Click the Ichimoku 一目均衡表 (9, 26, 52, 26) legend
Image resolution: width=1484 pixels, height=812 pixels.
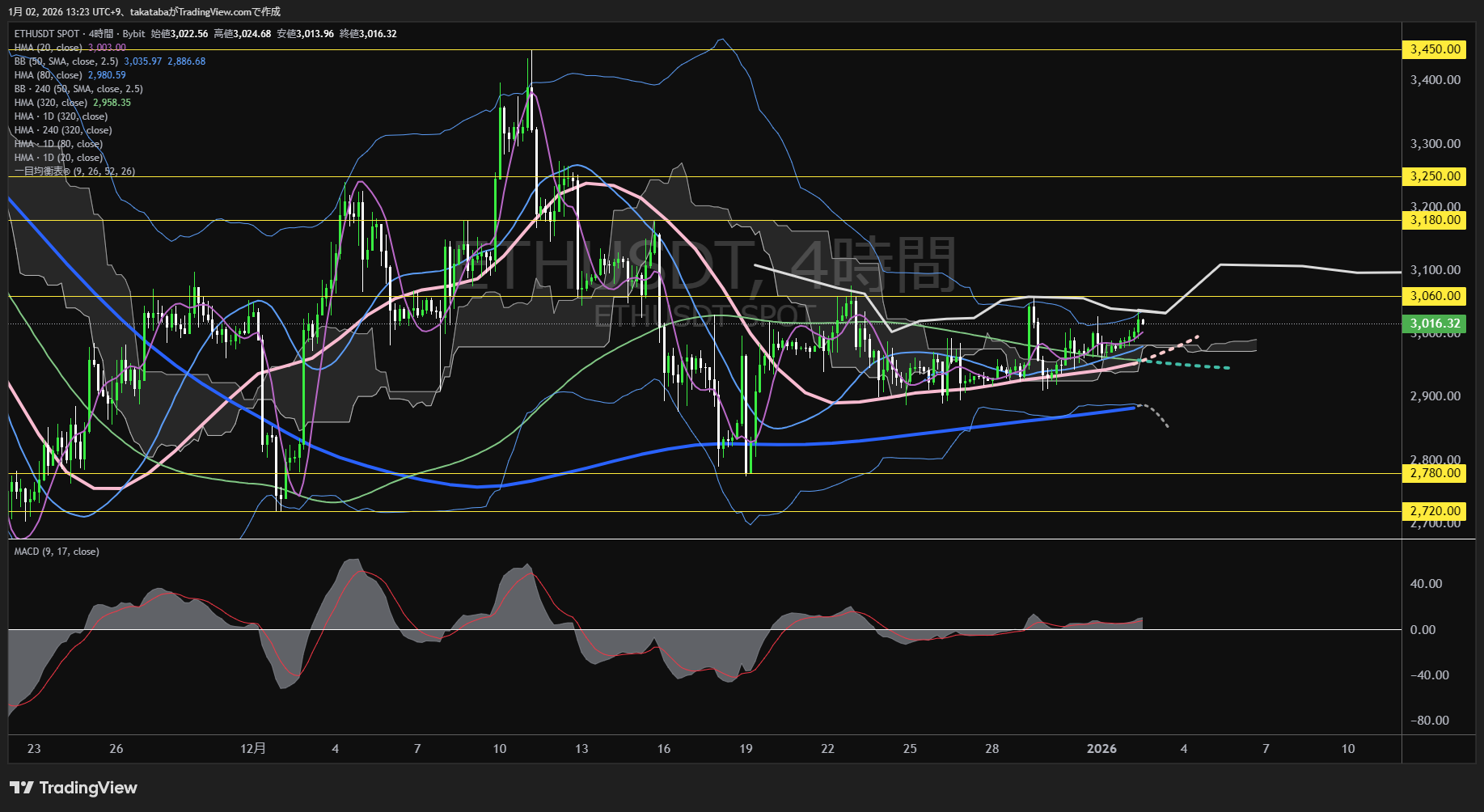[x=74, y=171]
